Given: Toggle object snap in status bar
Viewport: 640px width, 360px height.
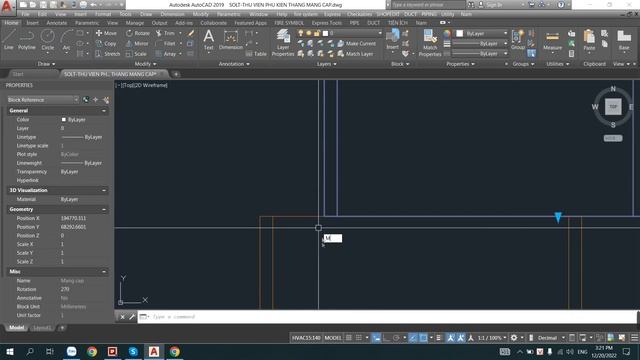Looking at the screenshot, I should [423, 338].
